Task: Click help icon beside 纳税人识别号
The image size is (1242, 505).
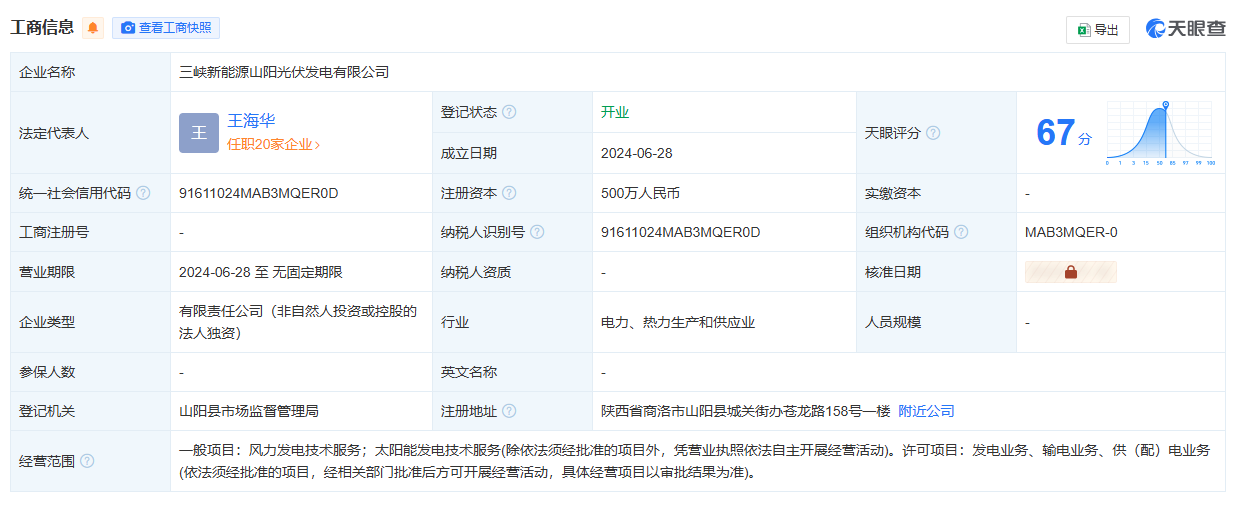Action: 538,232
